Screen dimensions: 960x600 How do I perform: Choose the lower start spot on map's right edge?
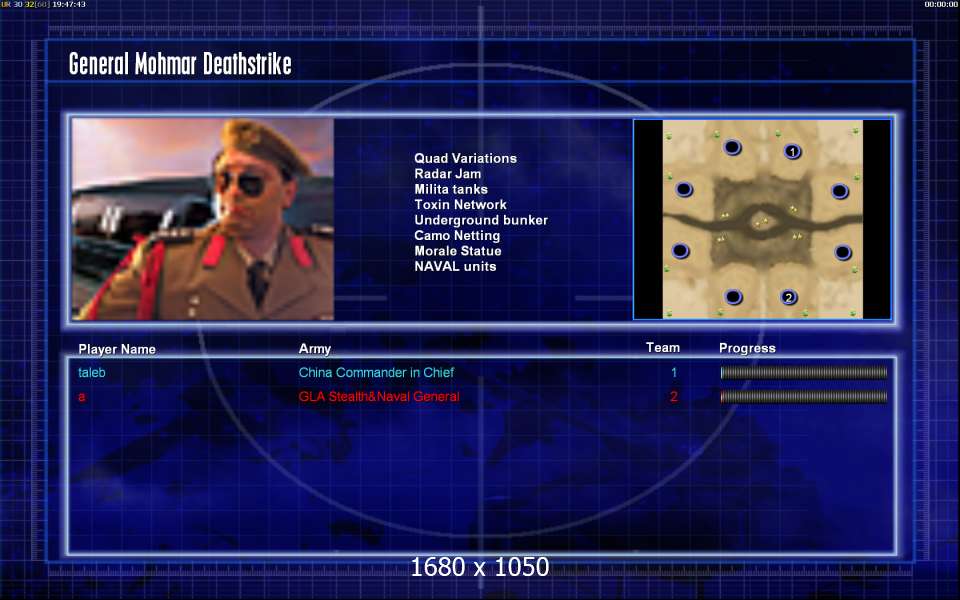click(x=842, y=252)
